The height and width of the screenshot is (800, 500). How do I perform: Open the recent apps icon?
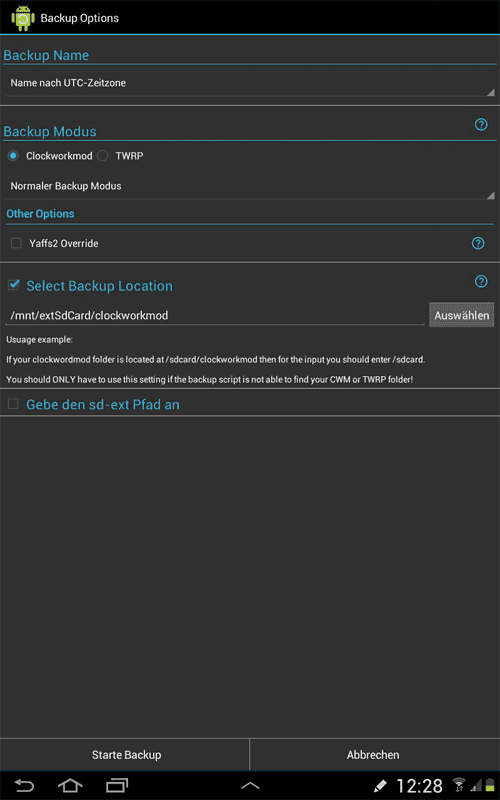[x=117, y=785]
